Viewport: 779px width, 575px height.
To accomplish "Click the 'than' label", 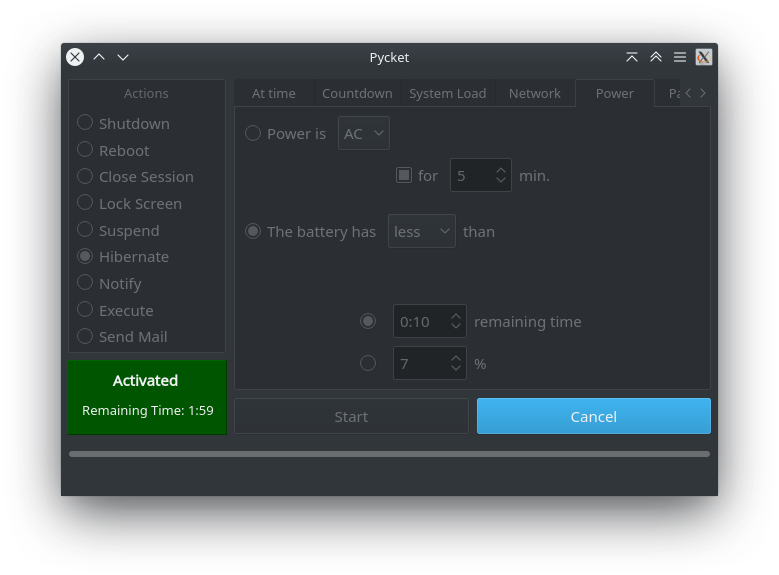I will (479, 232).
